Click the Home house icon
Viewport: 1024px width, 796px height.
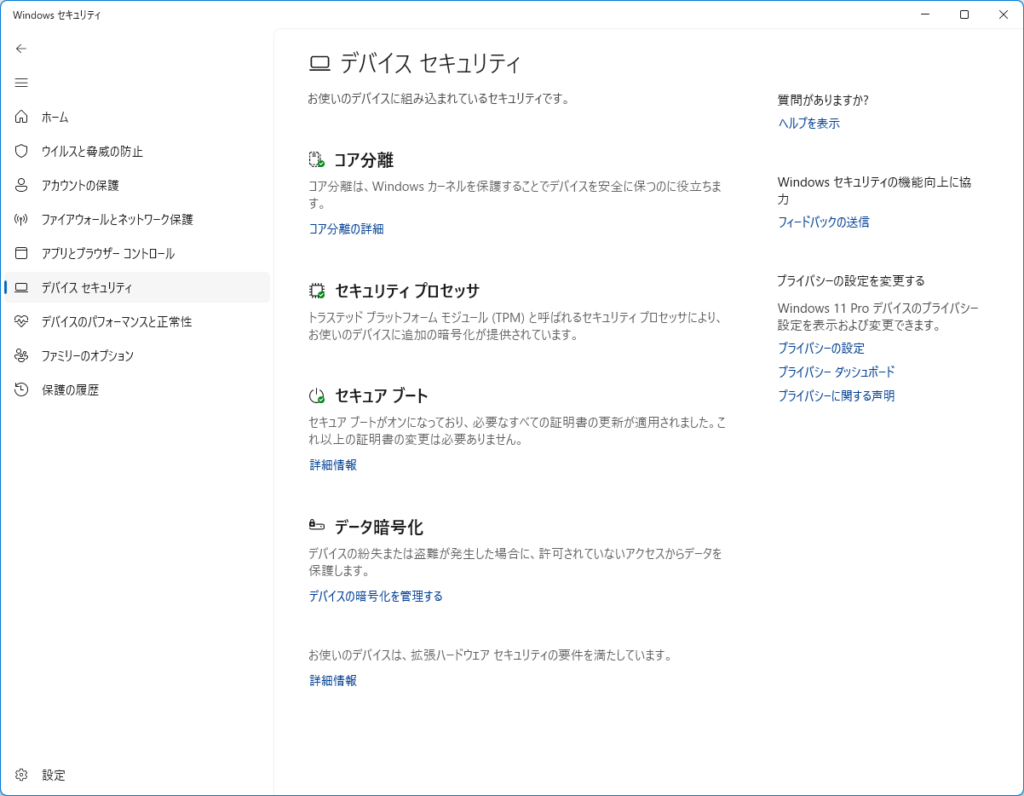[21, 117]
